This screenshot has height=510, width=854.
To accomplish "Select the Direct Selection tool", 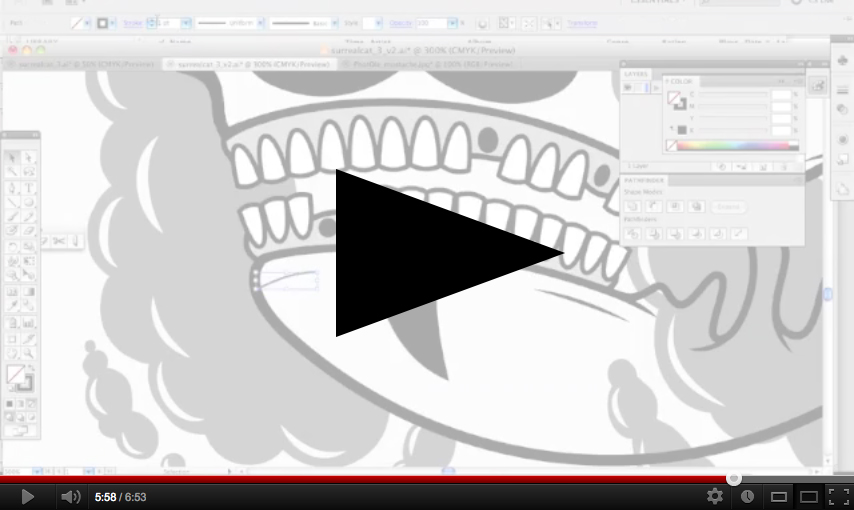I will pos(29,157).
